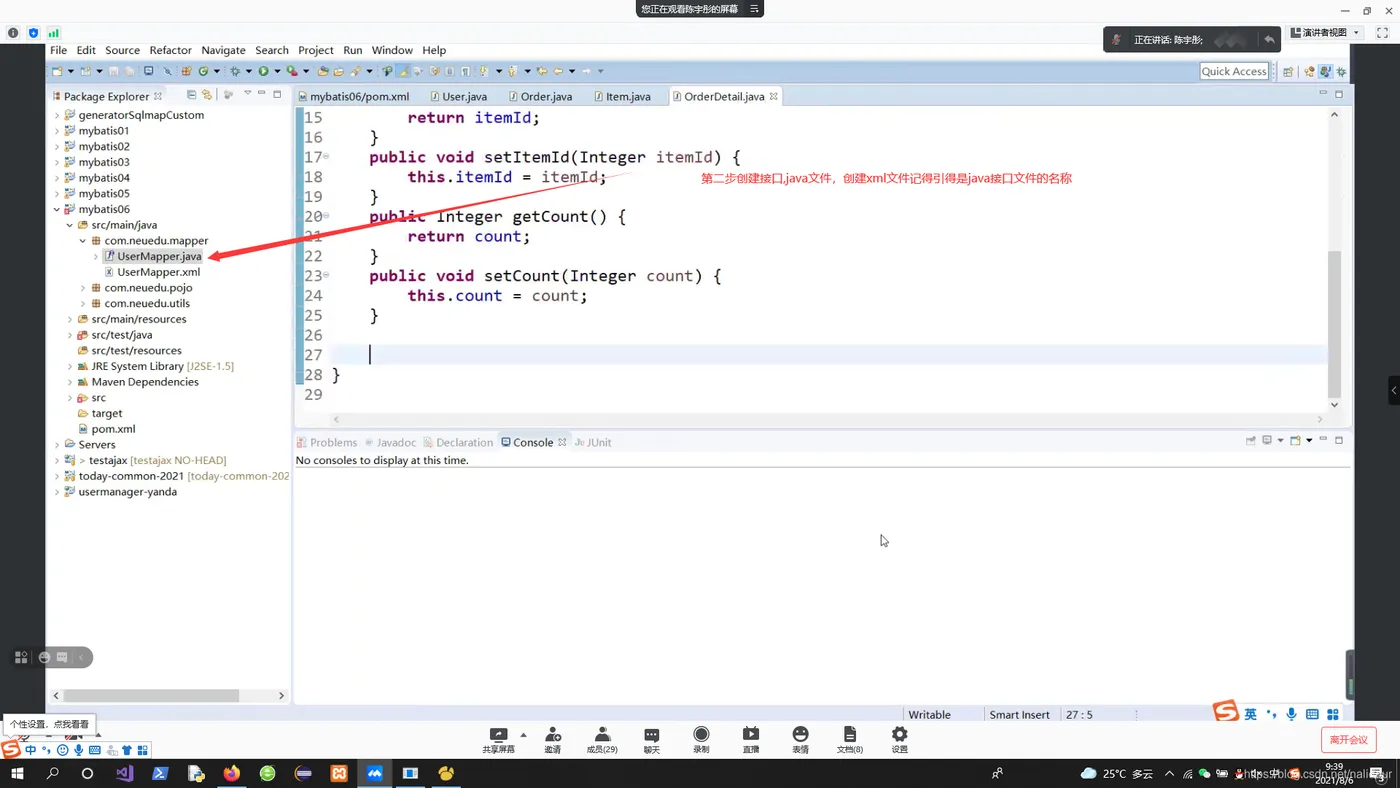The image size is (1400, 788).
Task: Click the Record meeting button
Action: tap(701, 740)
